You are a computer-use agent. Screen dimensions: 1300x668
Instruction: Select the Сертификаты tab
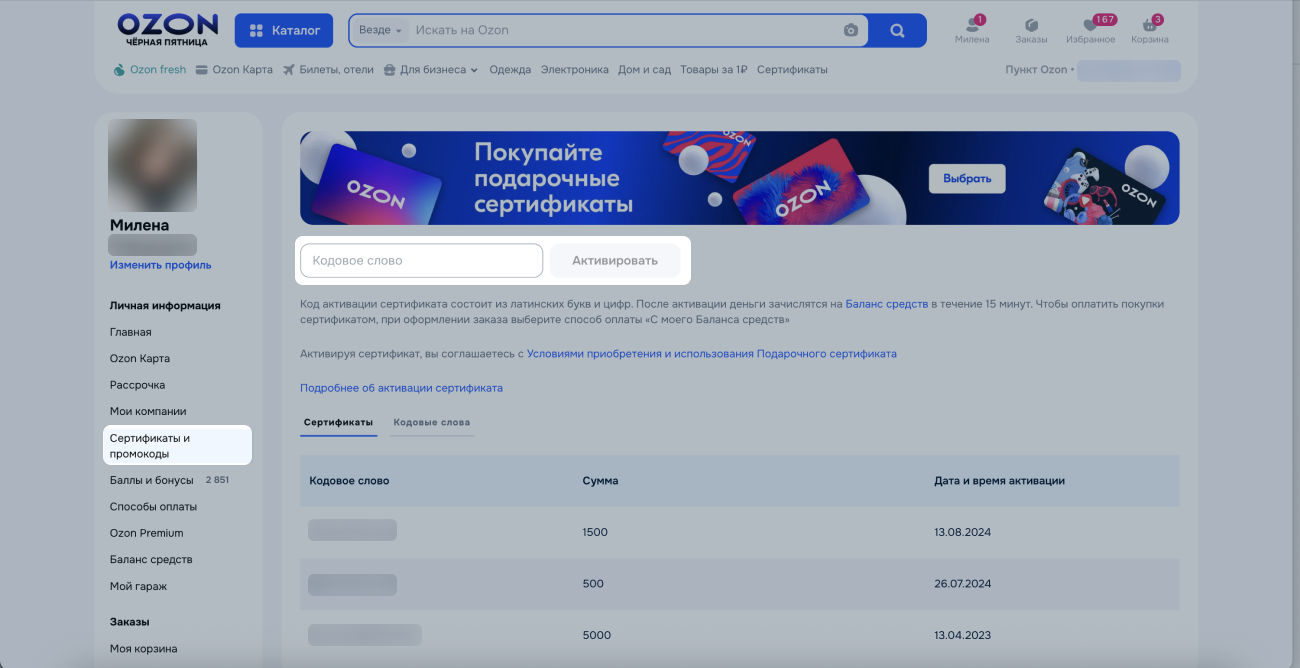tap(338, 422)
